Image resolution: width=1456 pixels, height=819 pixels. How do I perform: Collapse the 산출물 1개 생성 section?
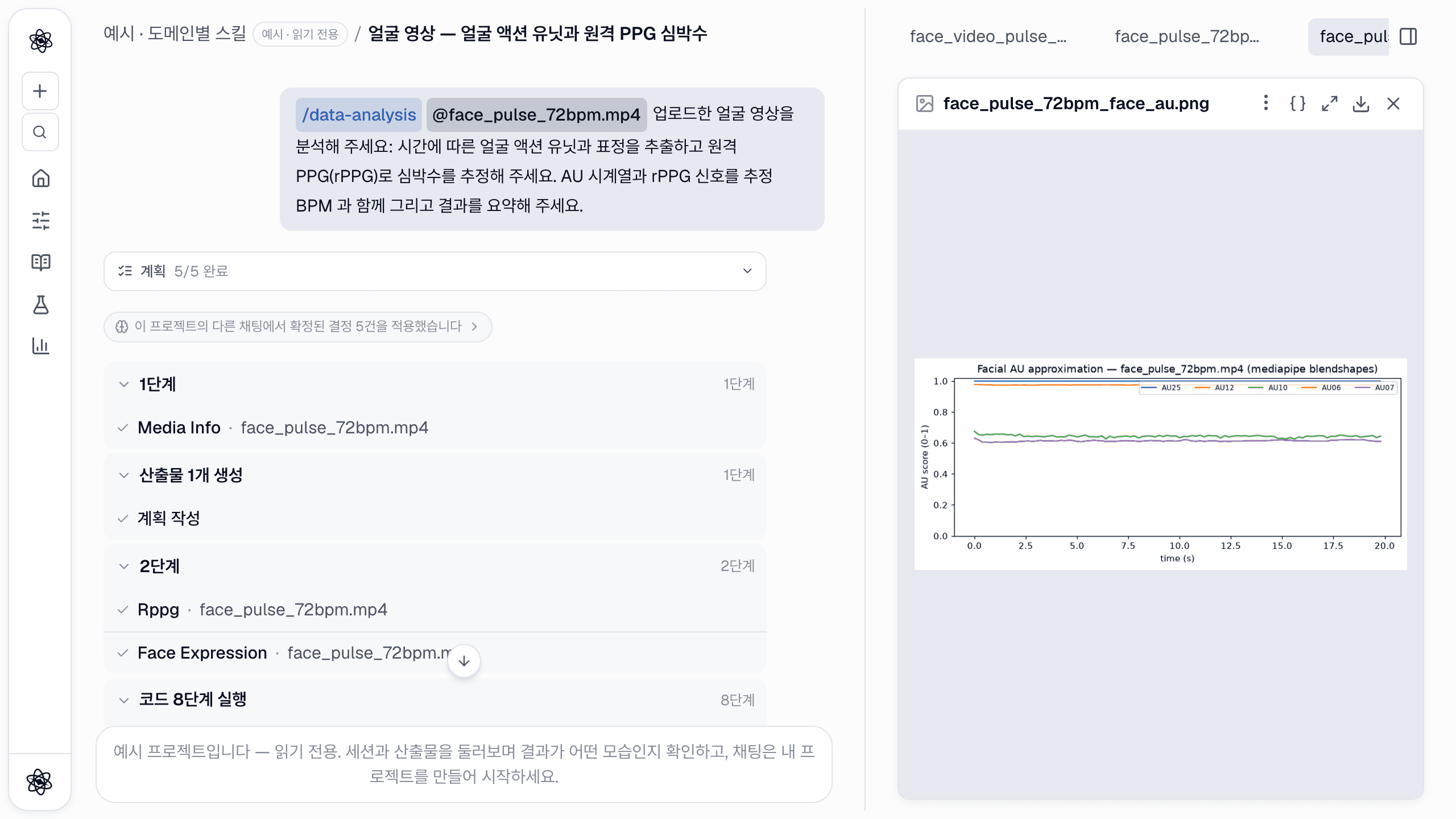[435, 475]
